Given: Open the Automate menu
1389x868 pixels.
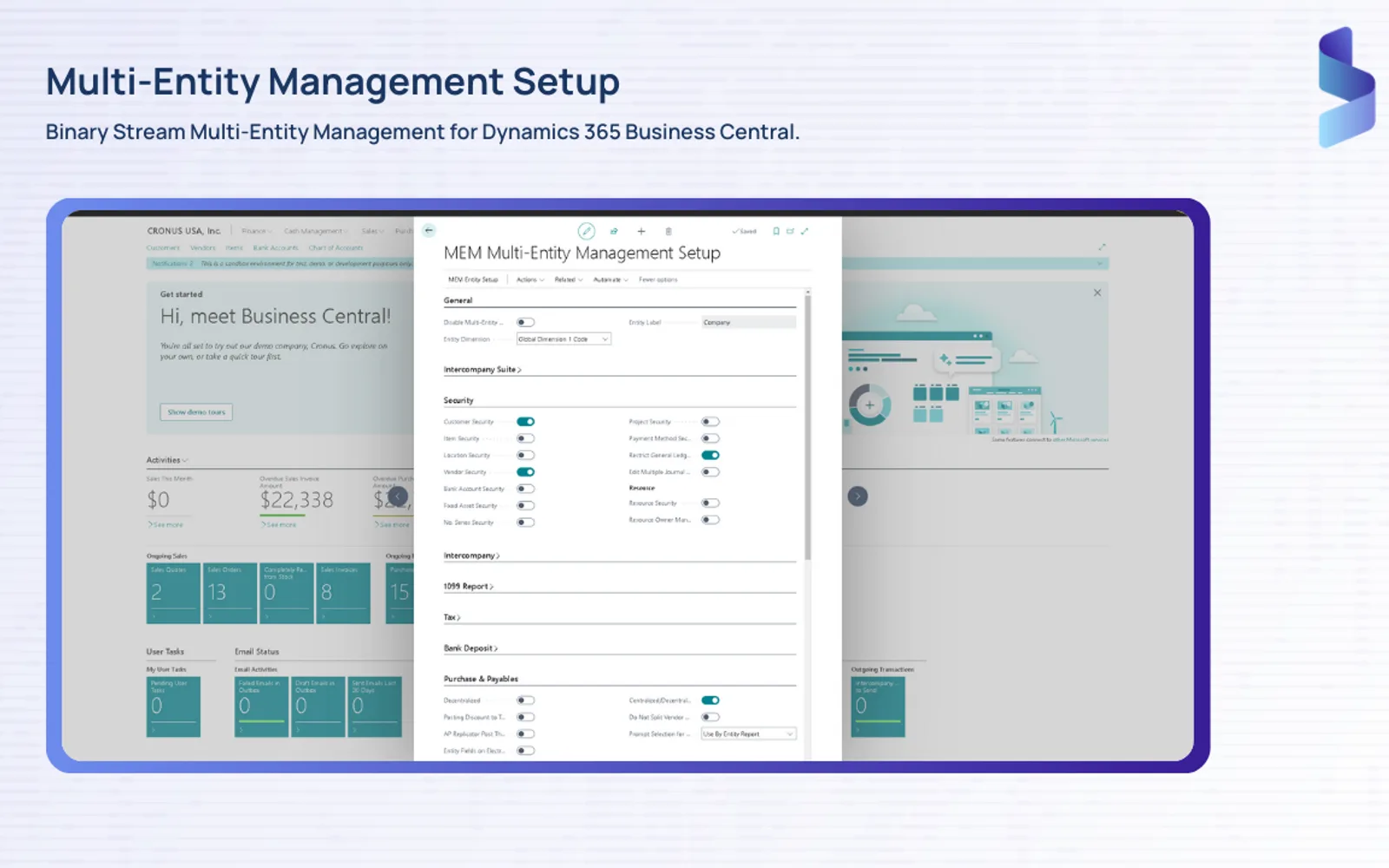Looking at the screenshot, I should (x=610, y=279).
